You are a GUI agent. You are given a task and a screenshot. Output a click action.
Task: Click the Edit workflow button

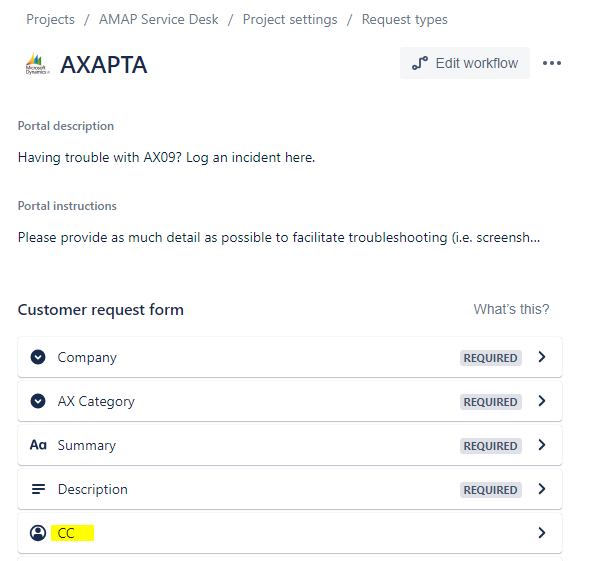click(464, 63)
